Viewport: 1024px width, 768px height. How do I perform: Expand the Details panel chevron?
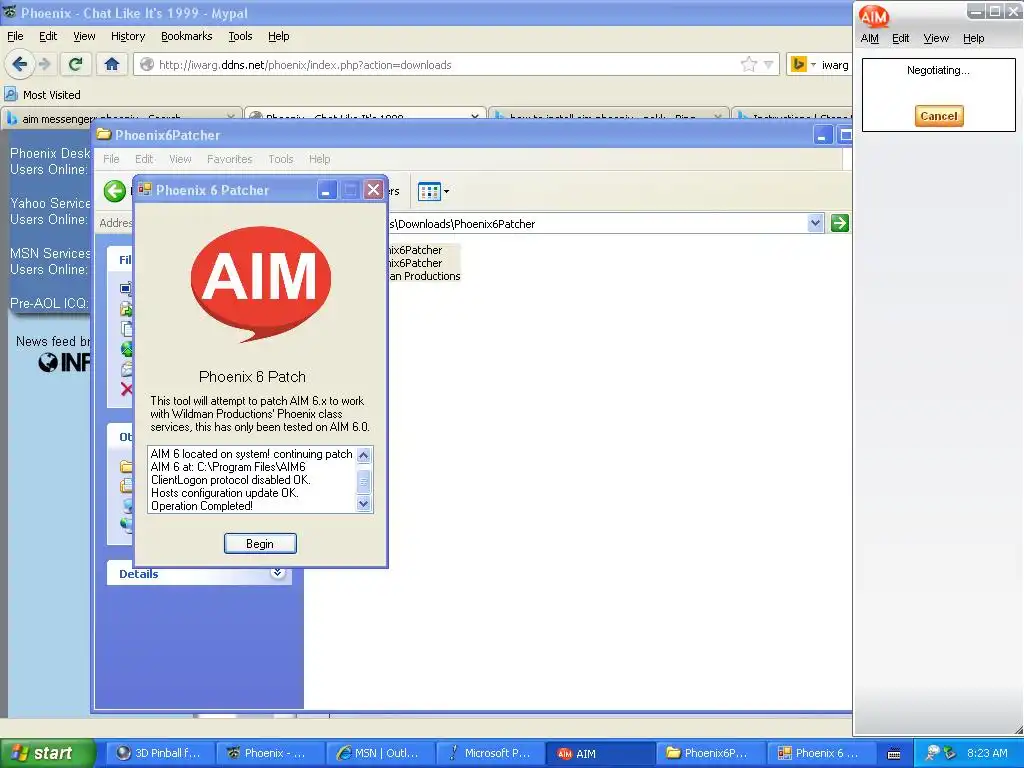pyautogui.click(x=278, y=573)
